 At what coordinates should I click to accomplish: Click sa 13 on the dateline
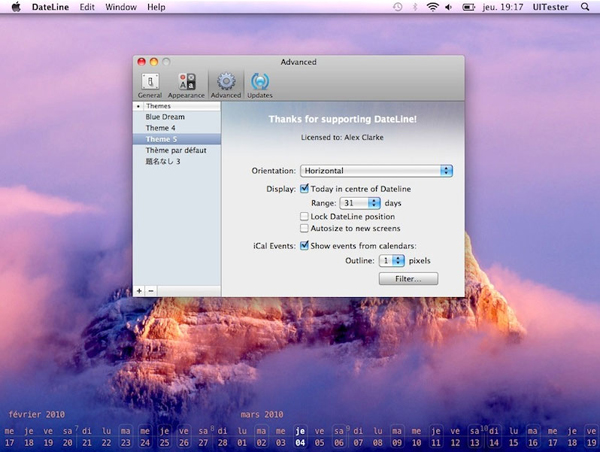pos(474,437)
